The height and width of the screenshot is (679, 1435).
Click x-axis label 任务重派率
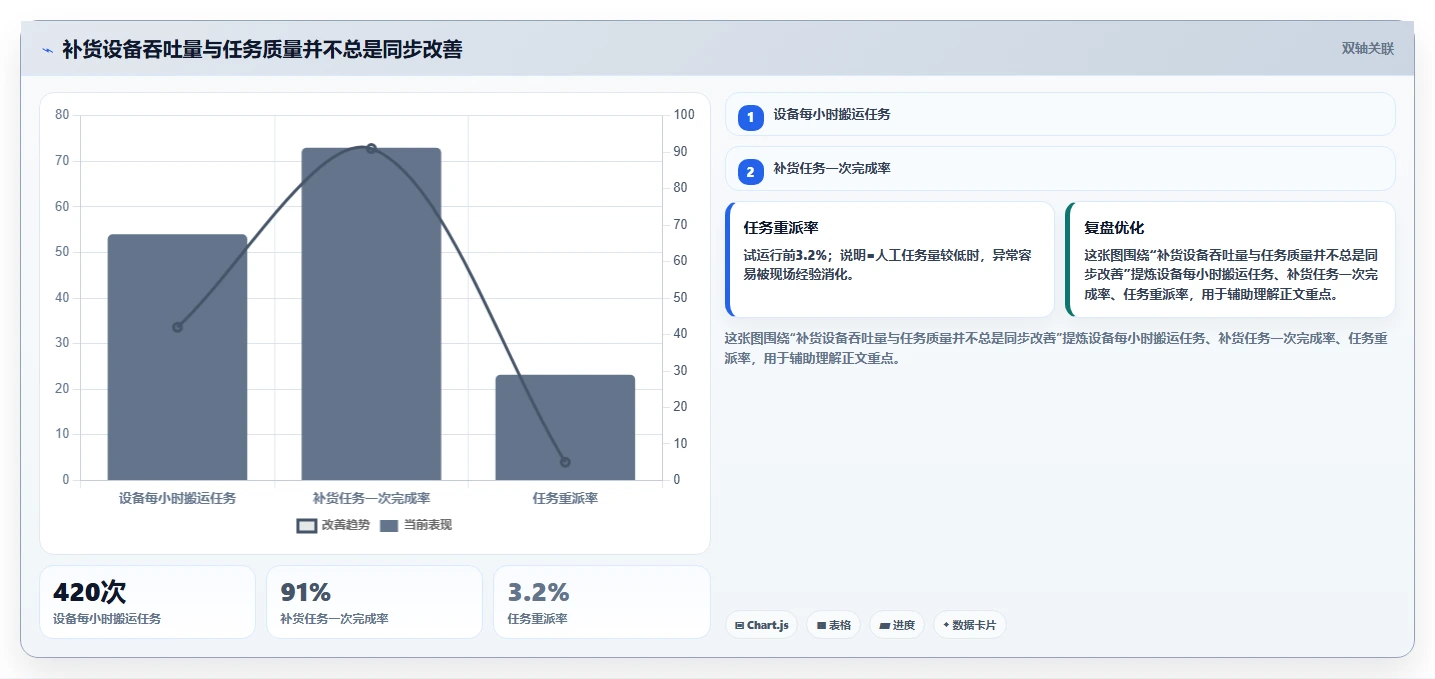(565, 498)
